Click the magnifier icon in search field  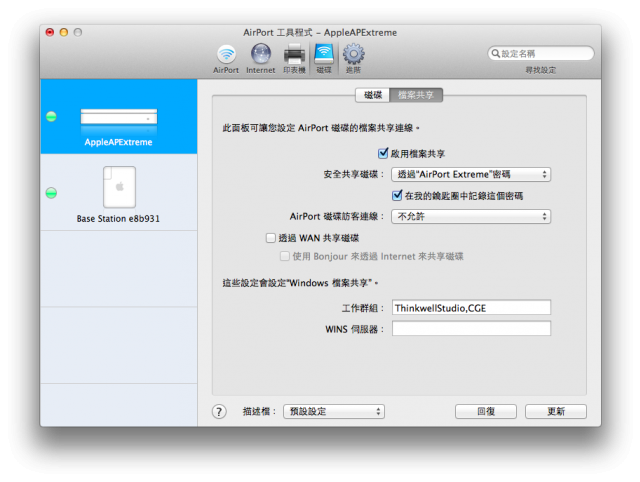[x=495, y=53]
